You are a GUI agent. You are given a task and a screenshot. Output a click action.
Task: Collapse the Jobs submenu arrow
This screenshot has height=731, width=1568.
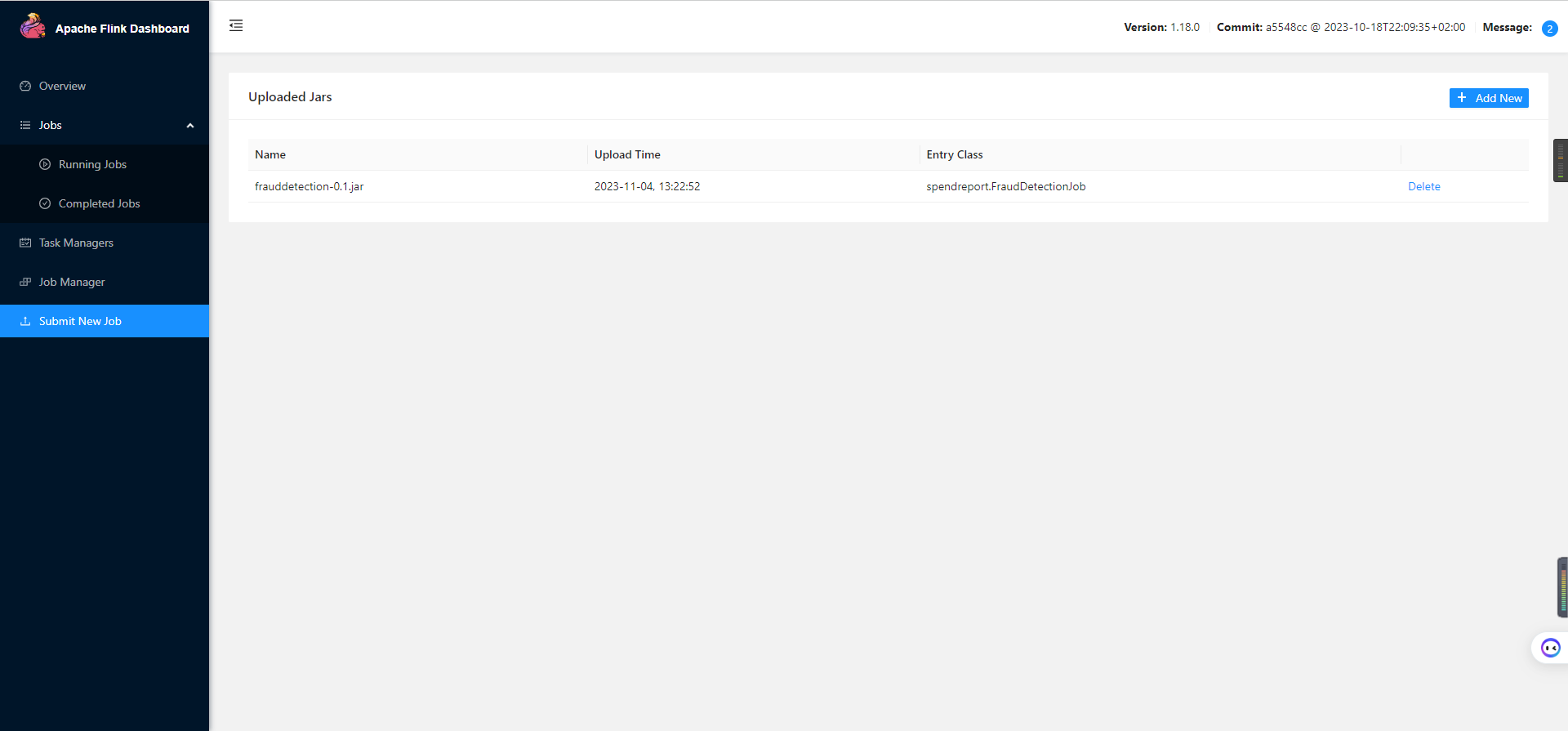190,126
